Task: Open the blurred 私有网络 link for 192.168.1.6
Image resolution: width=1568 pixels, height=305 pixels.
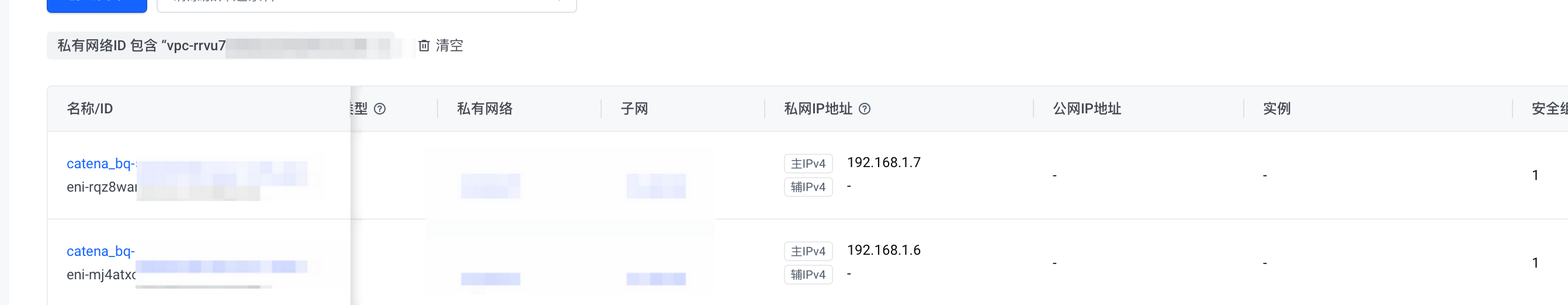Action: [491, 279]
